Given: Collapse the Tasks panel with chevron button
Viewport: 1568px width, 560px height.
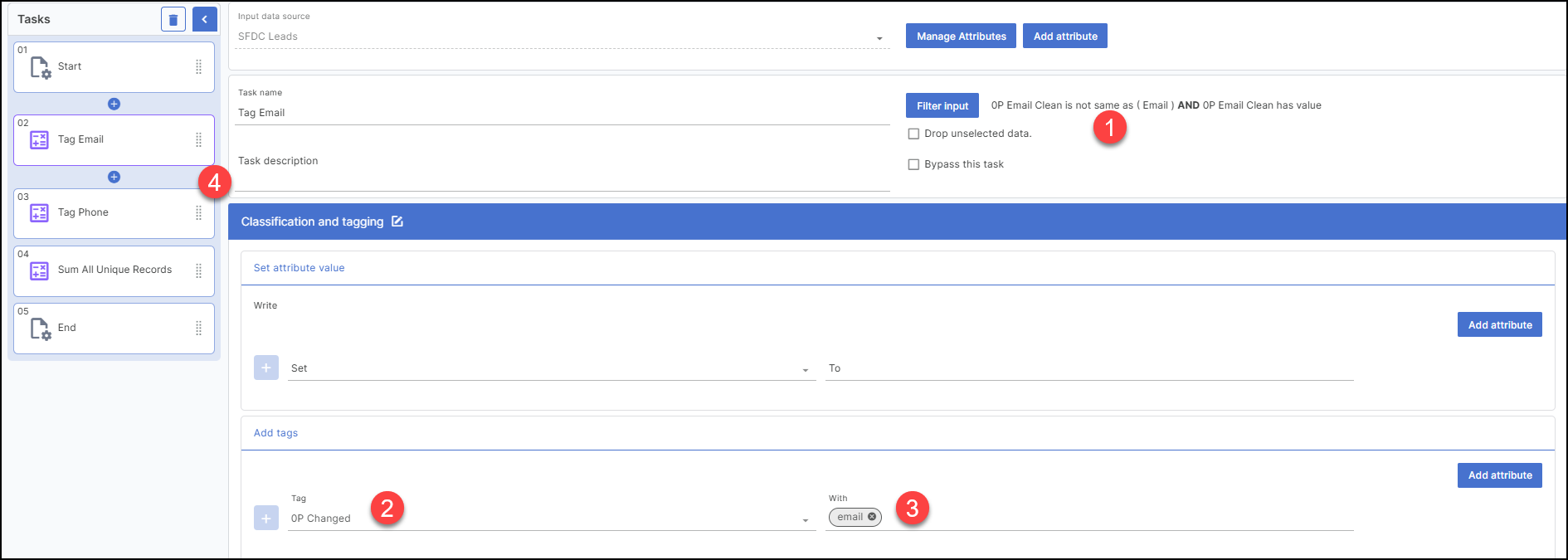Looking at the screenshot, I should [204, 20].
